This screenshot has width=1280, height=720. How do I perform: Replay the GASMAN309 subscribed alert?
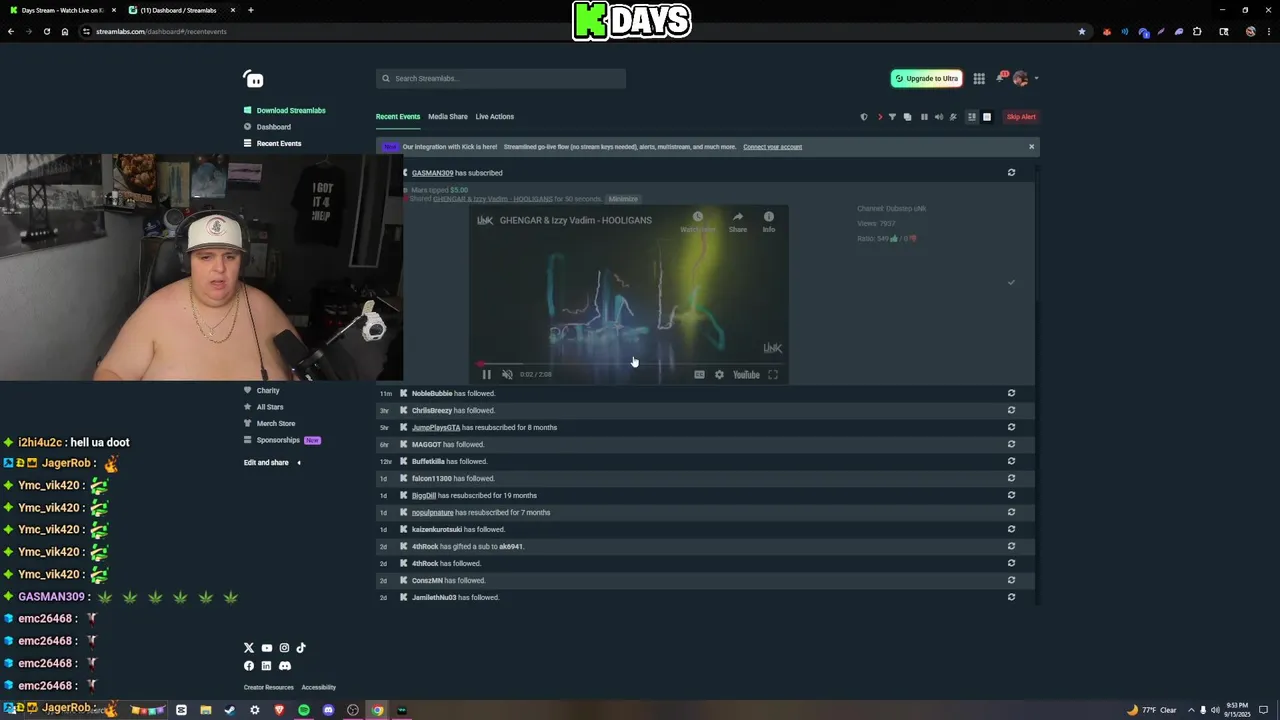(1011, 173)
